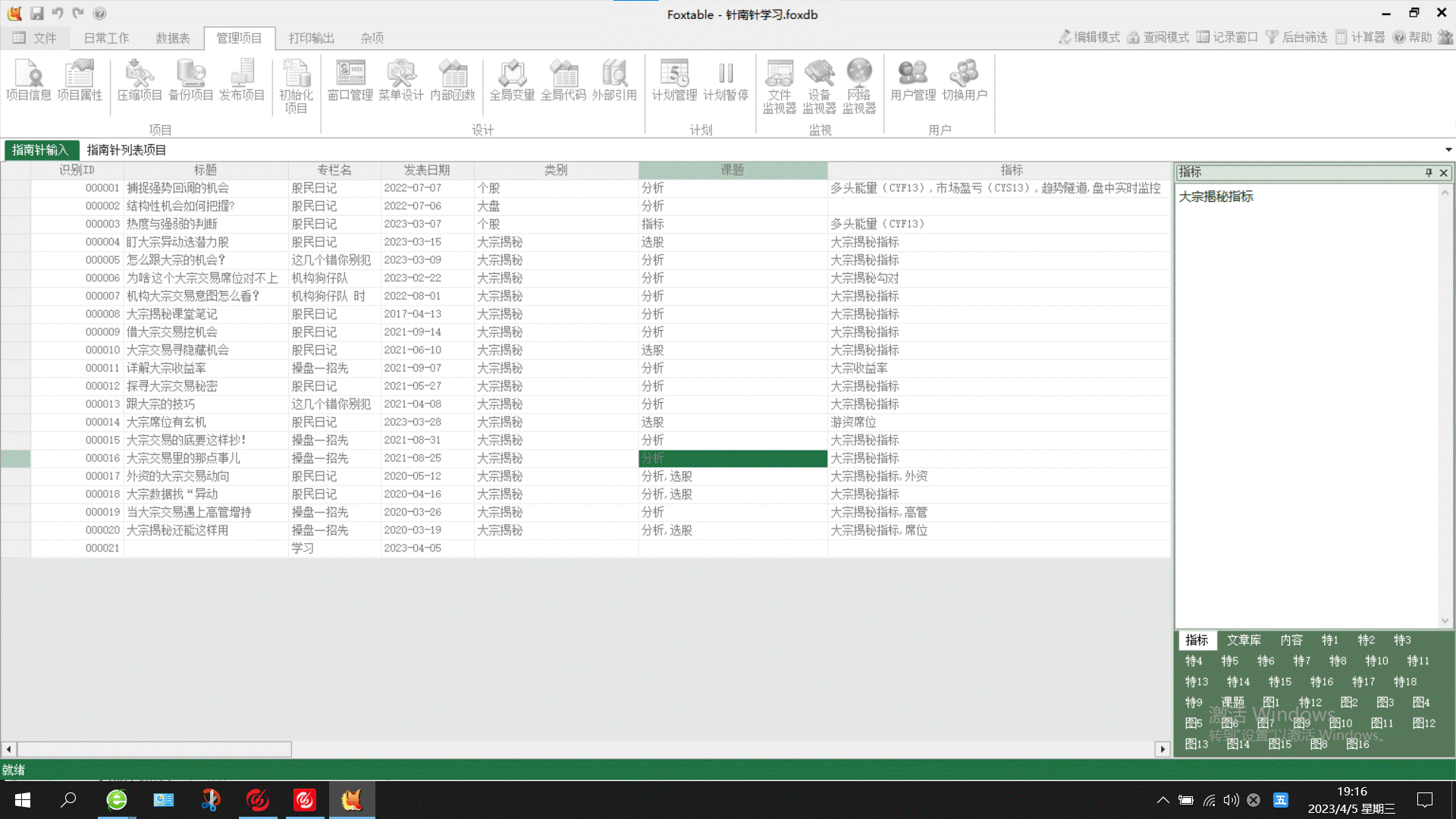The image size is (1456, 819).
Task: Switch to the 打印输出 ribbon tab
Action: (x=310, y=38)
